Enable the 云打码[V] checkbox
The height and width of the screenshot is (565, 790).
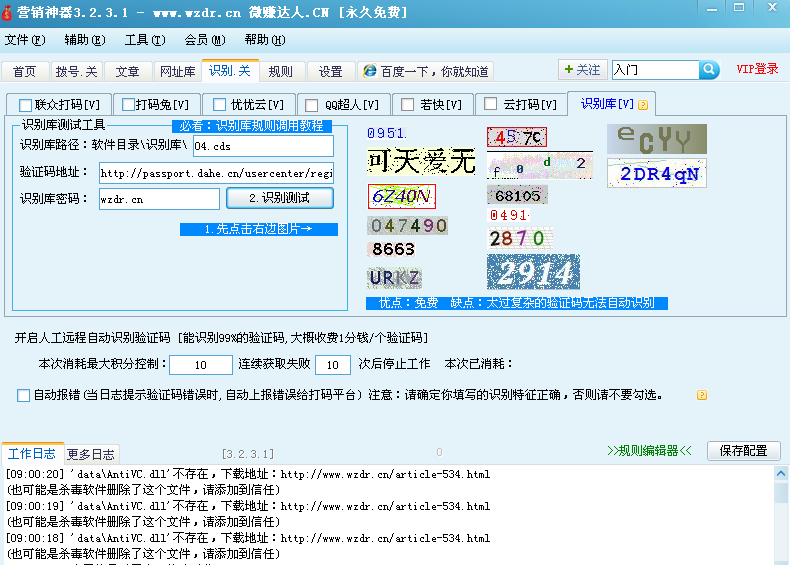(490, 104)
